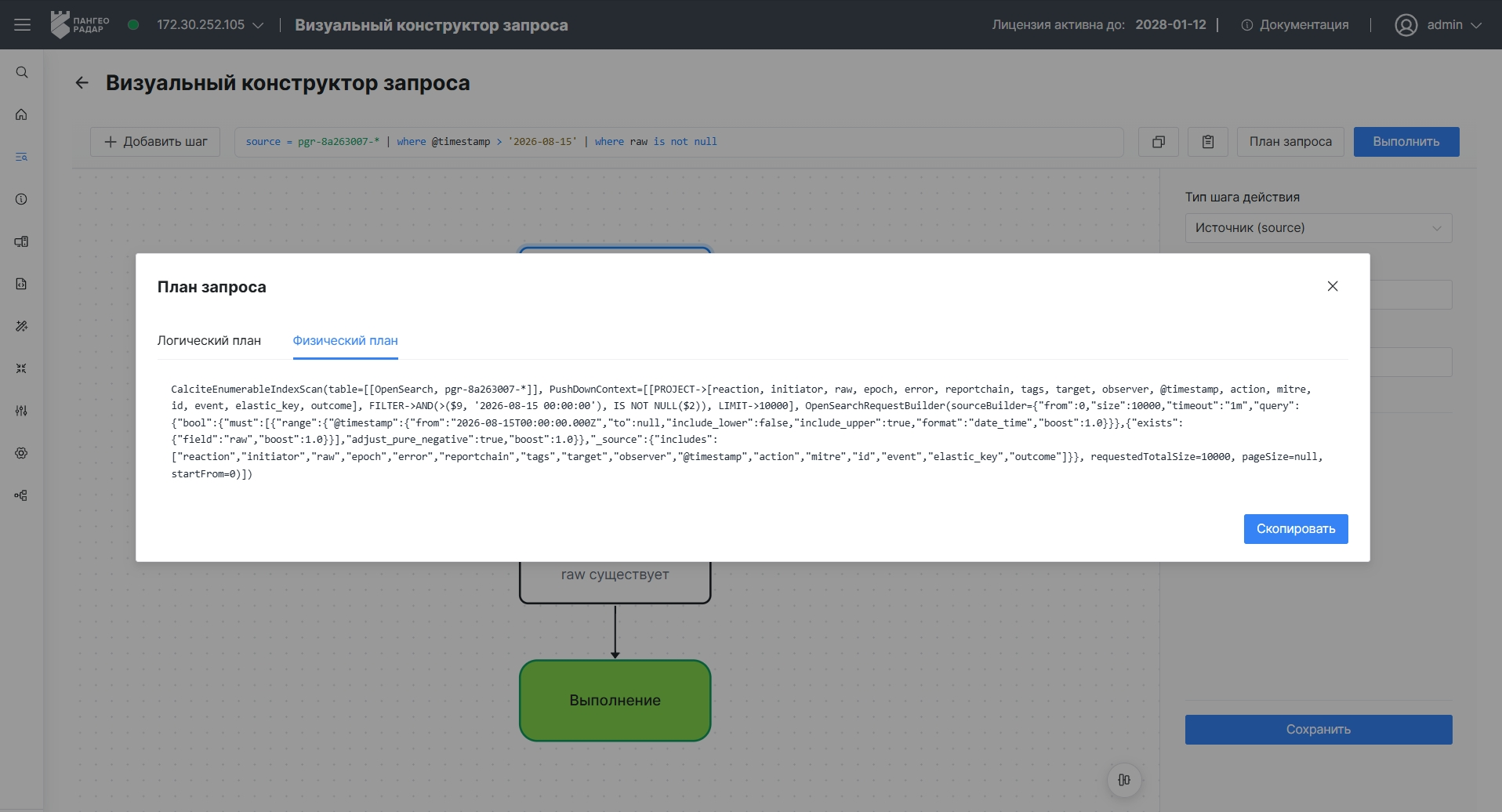This screenshot has height=812, width=1502.
Task: Open the admin user menu
Action: (x=1439, y=25)
